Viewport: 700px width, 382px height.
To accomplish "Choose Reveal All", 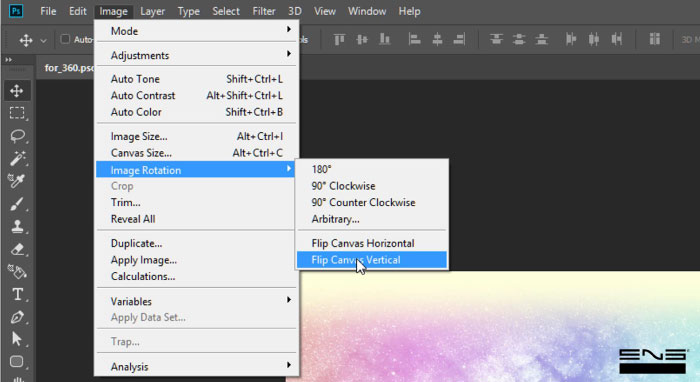I will click(x=196, y=219).
